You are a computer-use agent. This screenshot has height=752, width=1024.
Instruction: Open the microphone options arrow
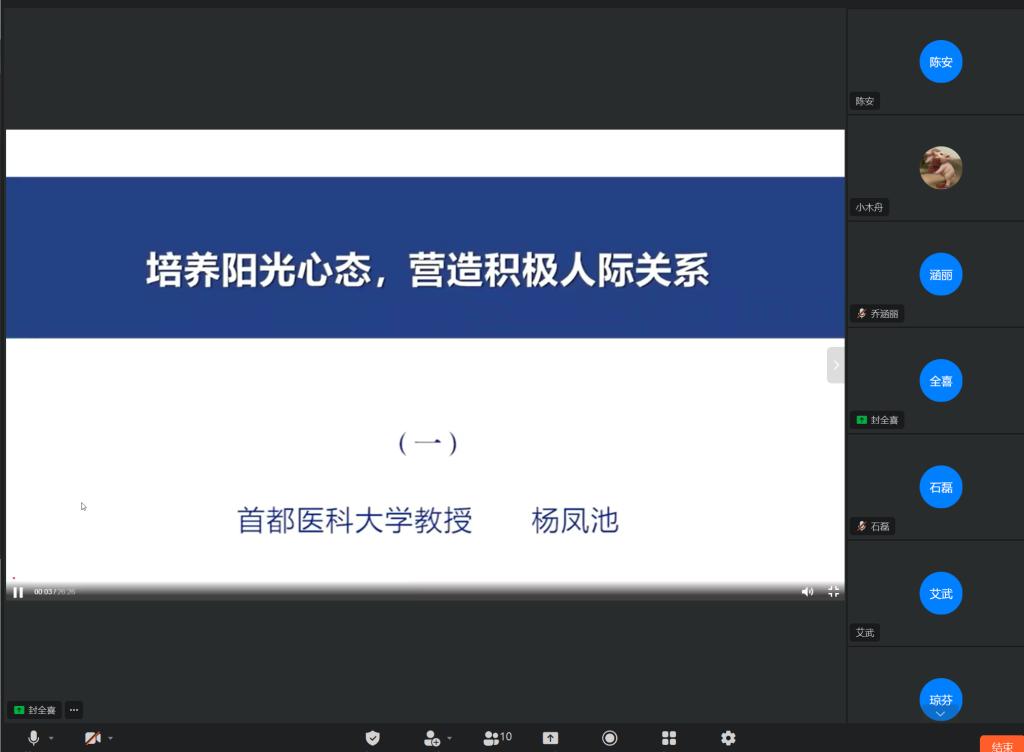coord(52,739)
